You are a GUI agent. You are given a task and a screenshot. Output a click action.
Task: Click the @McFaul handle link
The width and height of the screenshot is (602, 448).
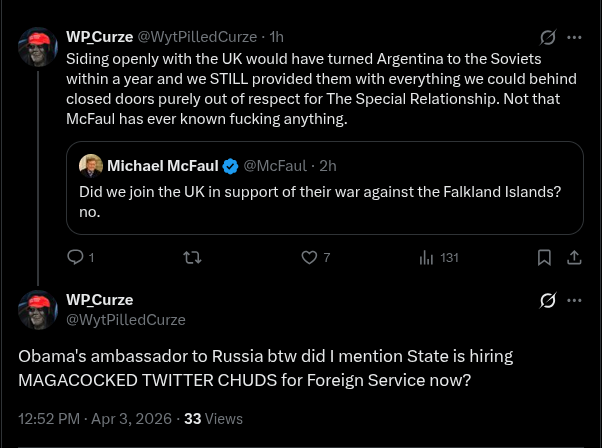pos(275,166)
